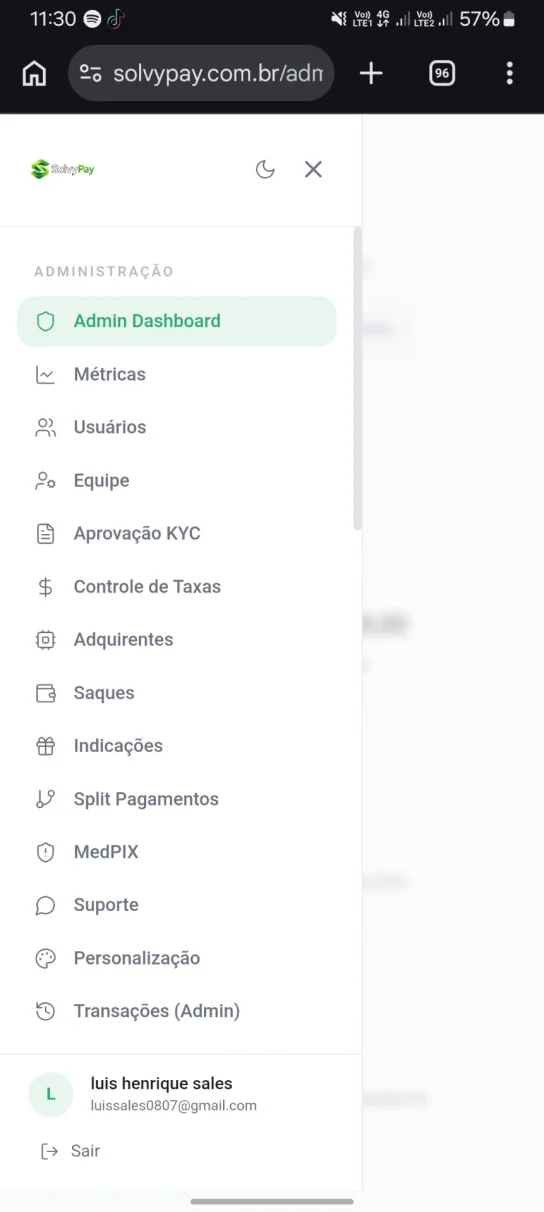Click the Equipe team-settings icon
This screenshot has height=1212, width=544.
coord(45,481)
